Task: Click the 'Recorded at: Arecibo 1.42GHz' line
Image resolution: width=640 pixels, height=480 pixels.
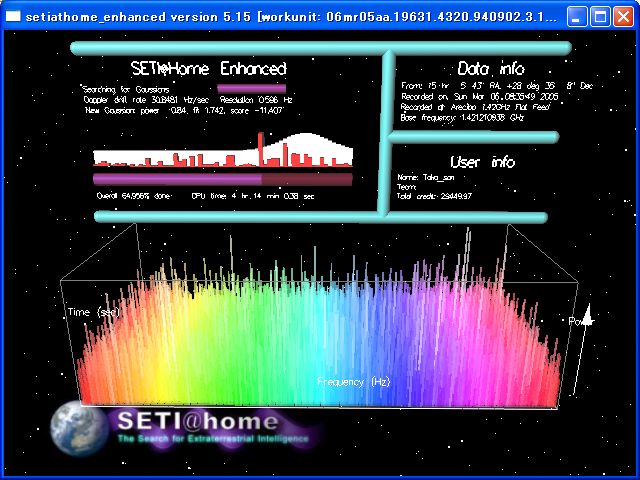Action: pyautogui.click(x=476, y=107)
